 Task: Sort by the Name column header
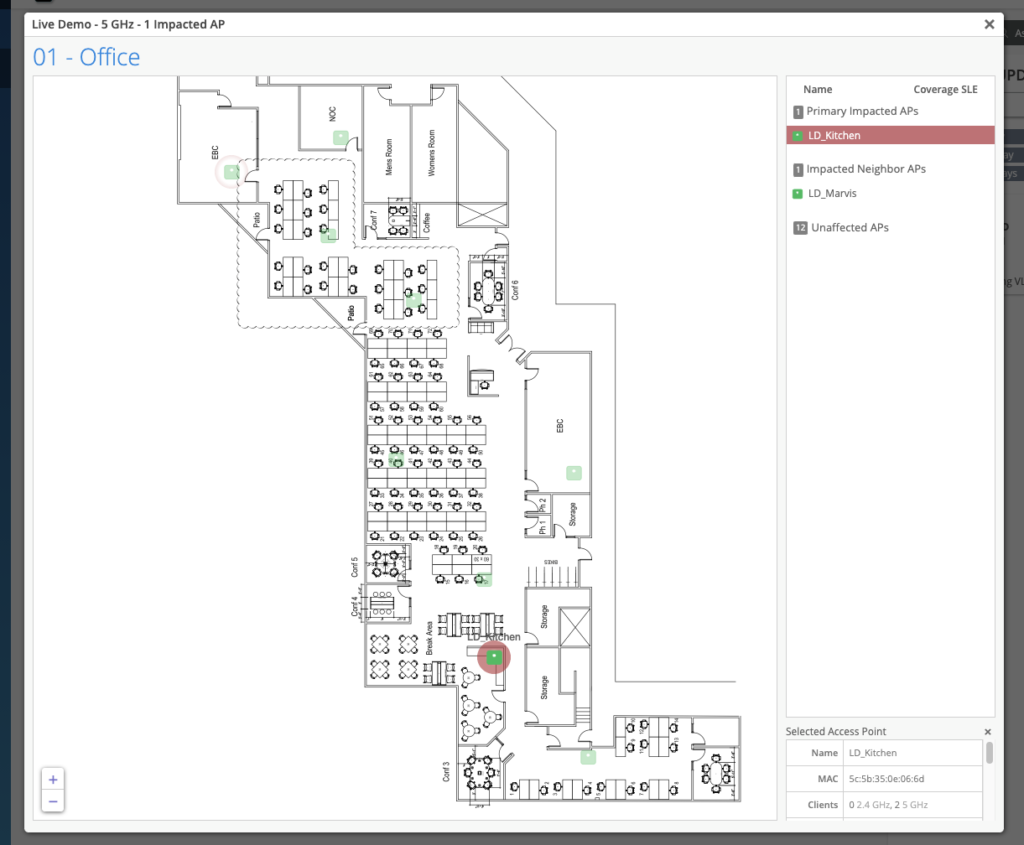click(817, 89)
